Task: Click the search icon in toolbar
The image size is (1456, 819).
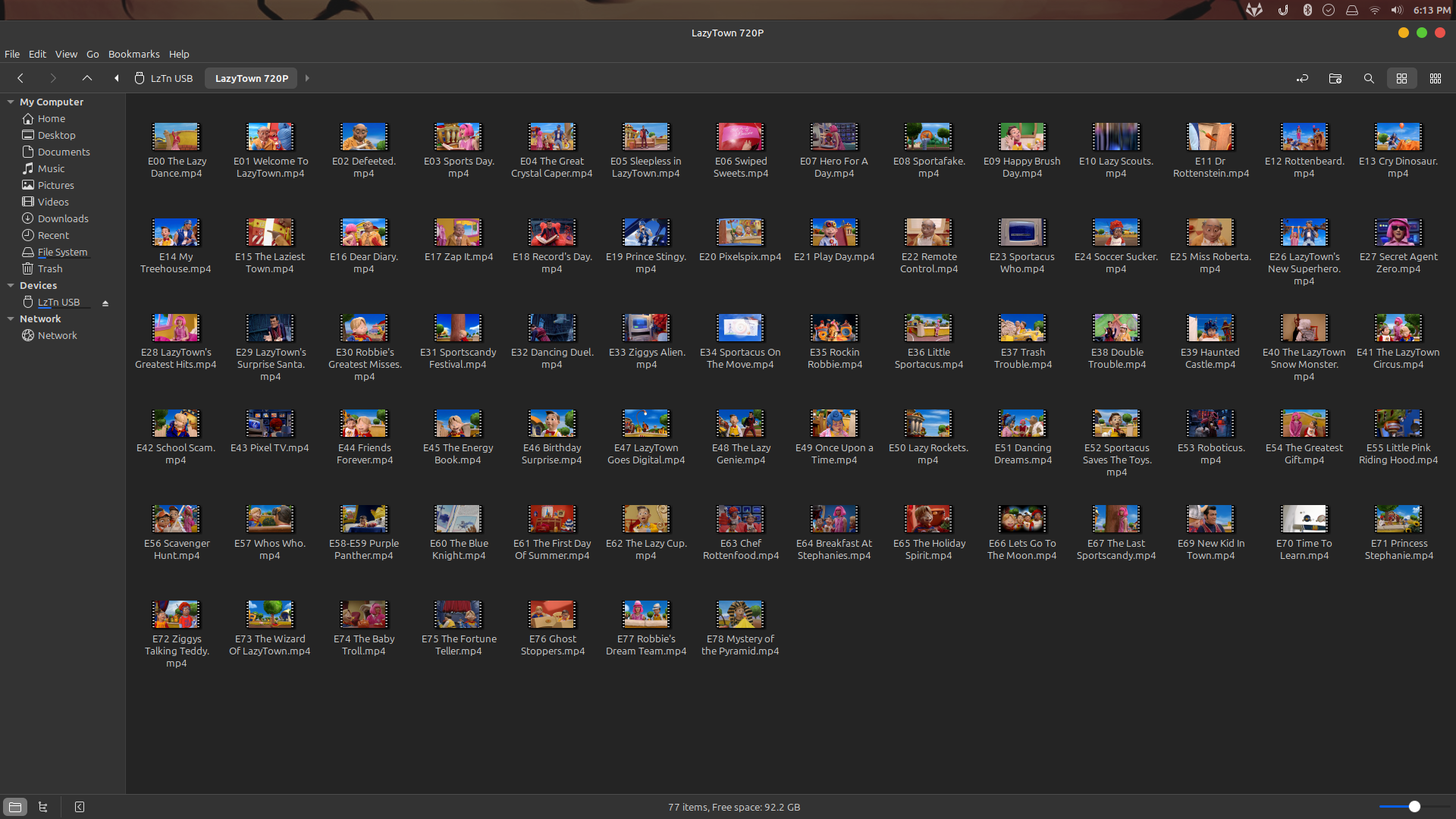Action: click(x=1369, y=78)
